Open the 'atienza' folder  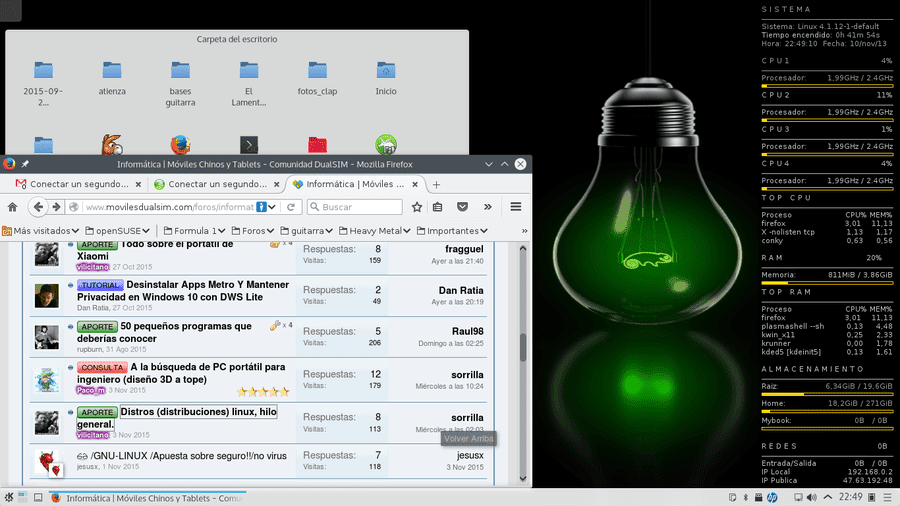(112, 78)
